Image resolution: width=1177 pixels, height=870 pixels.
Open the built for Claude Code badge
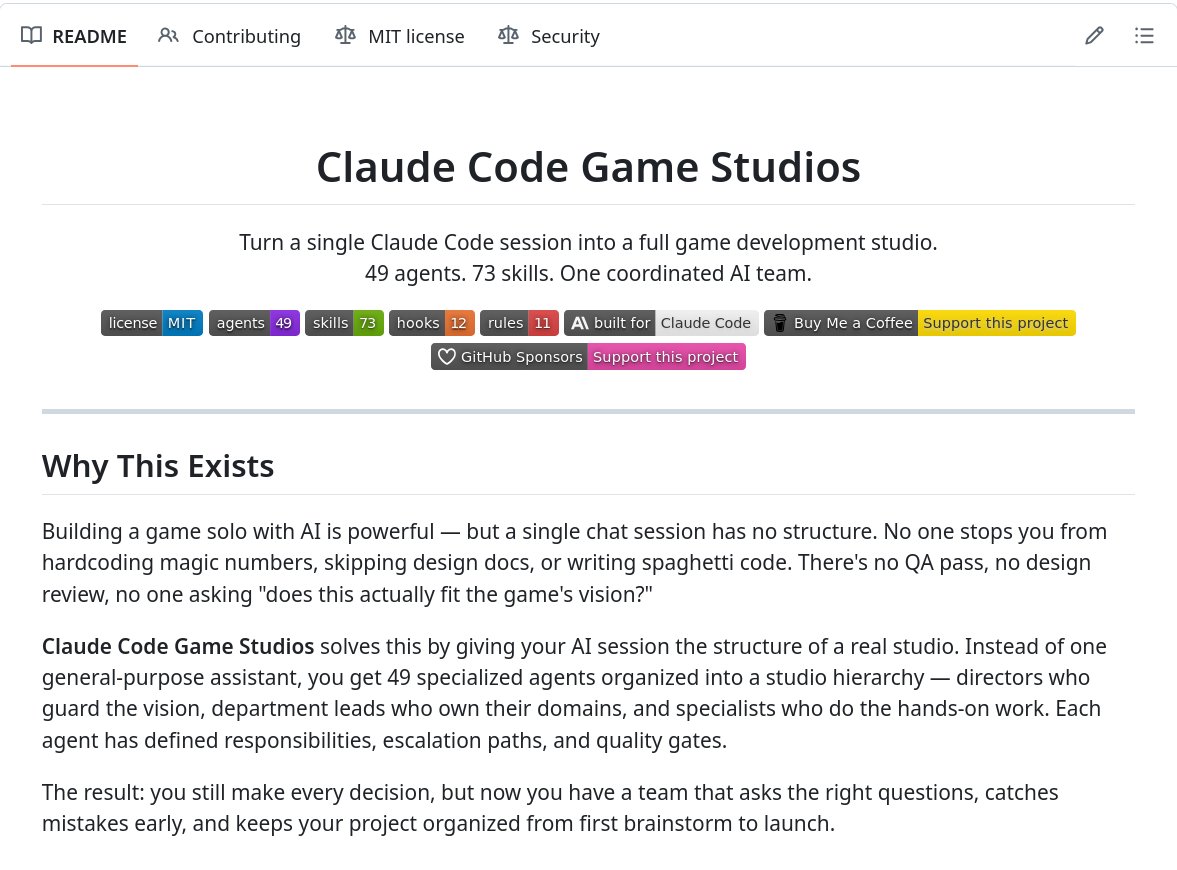661,323
